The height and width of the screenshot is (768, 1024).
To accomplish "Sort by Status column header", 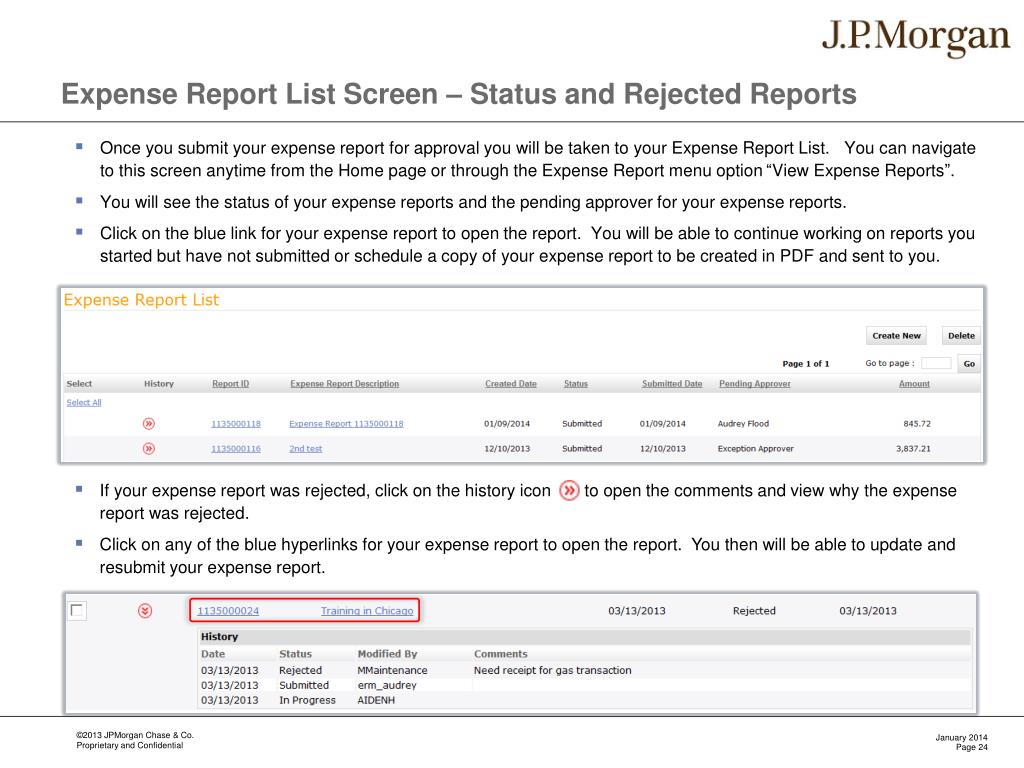I will click(575, 384).
